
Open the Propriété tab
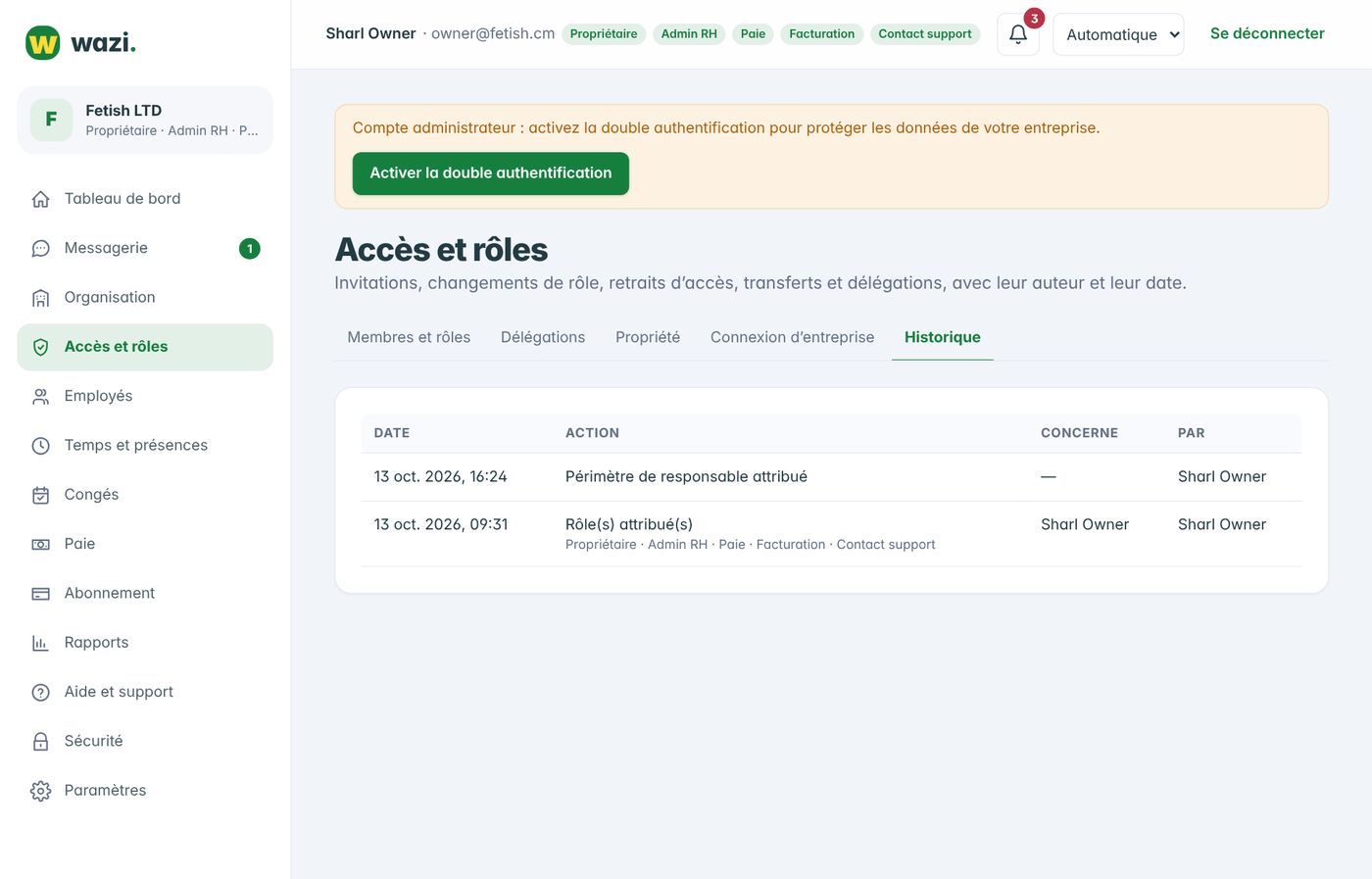coord(648,337)
